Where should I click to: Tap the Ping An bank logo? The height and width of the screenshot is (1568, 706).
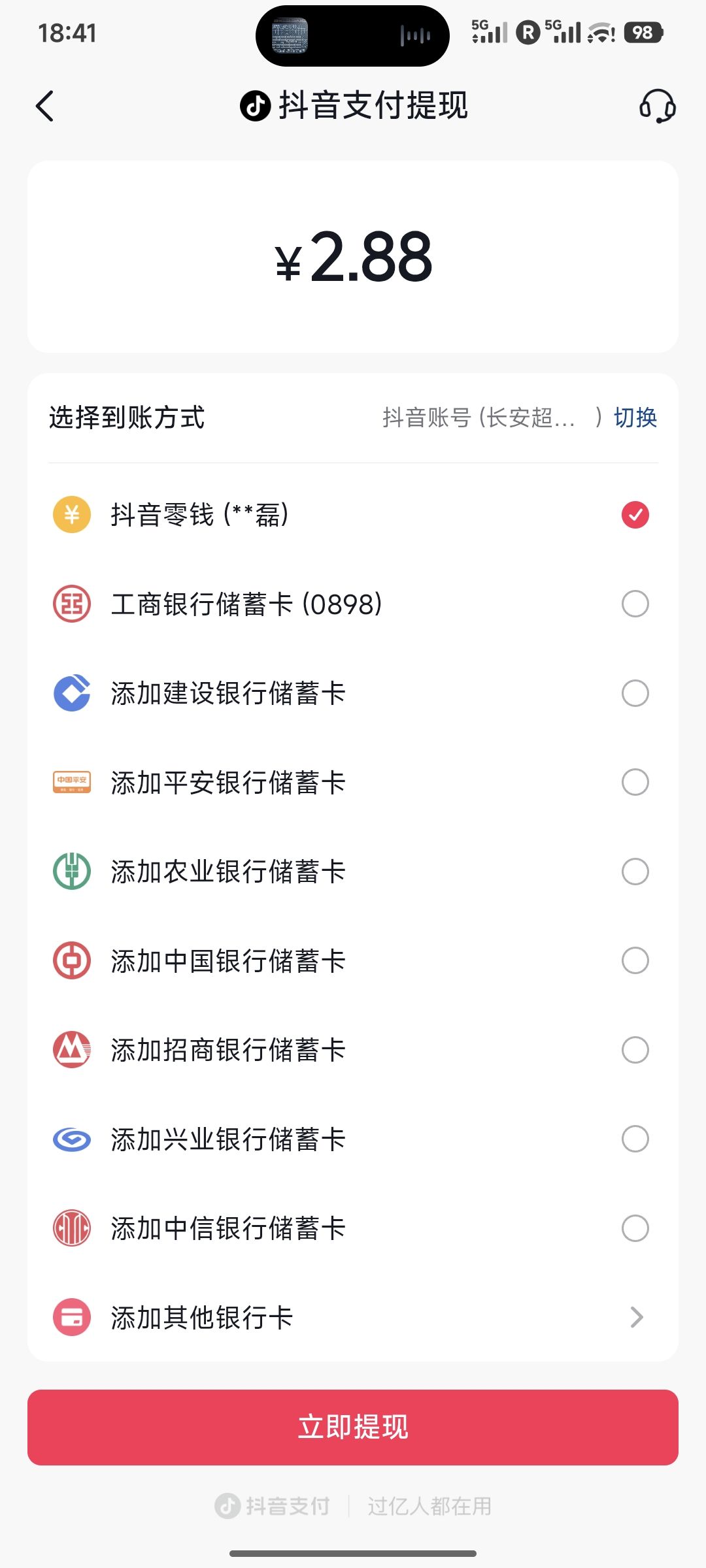tap(72, 782)
